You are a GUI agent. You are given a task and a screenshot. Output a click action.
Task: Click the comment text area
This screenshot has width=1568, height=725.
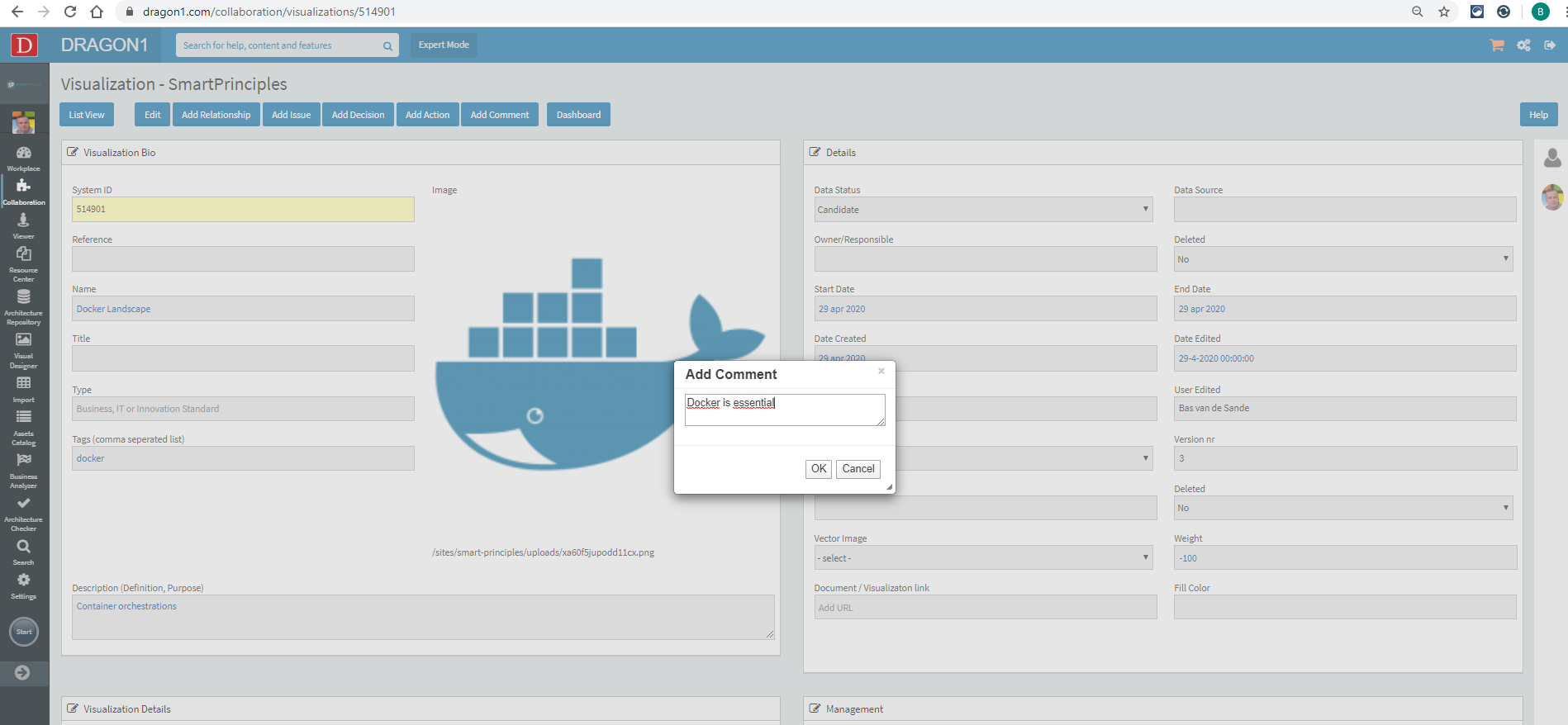784,410
